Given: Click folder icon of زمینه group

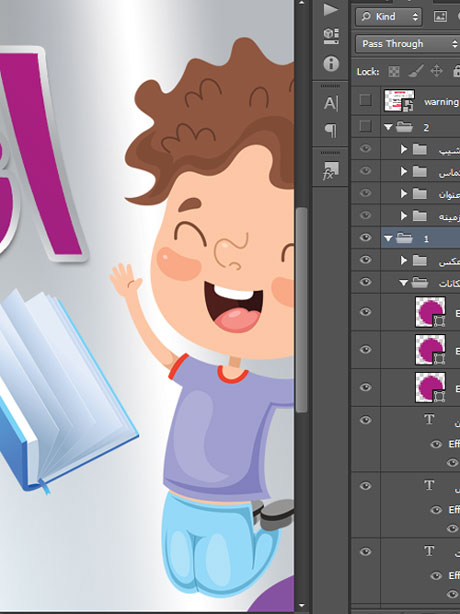Looking at the screenshot, I should click(420, 216).
